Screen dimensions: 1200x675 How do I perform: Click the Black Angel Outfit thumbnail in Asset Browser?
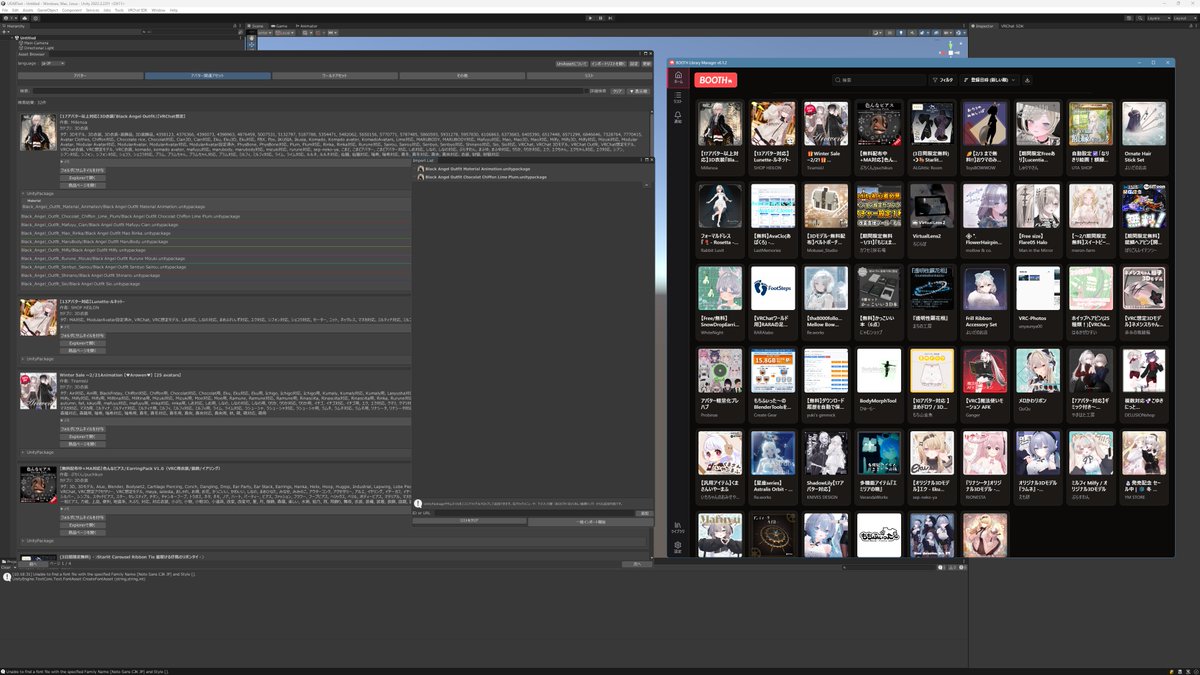pos(38,133)
